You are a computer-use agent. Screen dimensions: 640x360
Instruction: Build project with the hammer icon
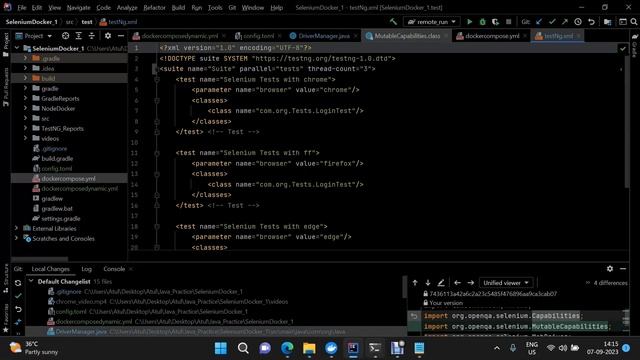point(393,22)
